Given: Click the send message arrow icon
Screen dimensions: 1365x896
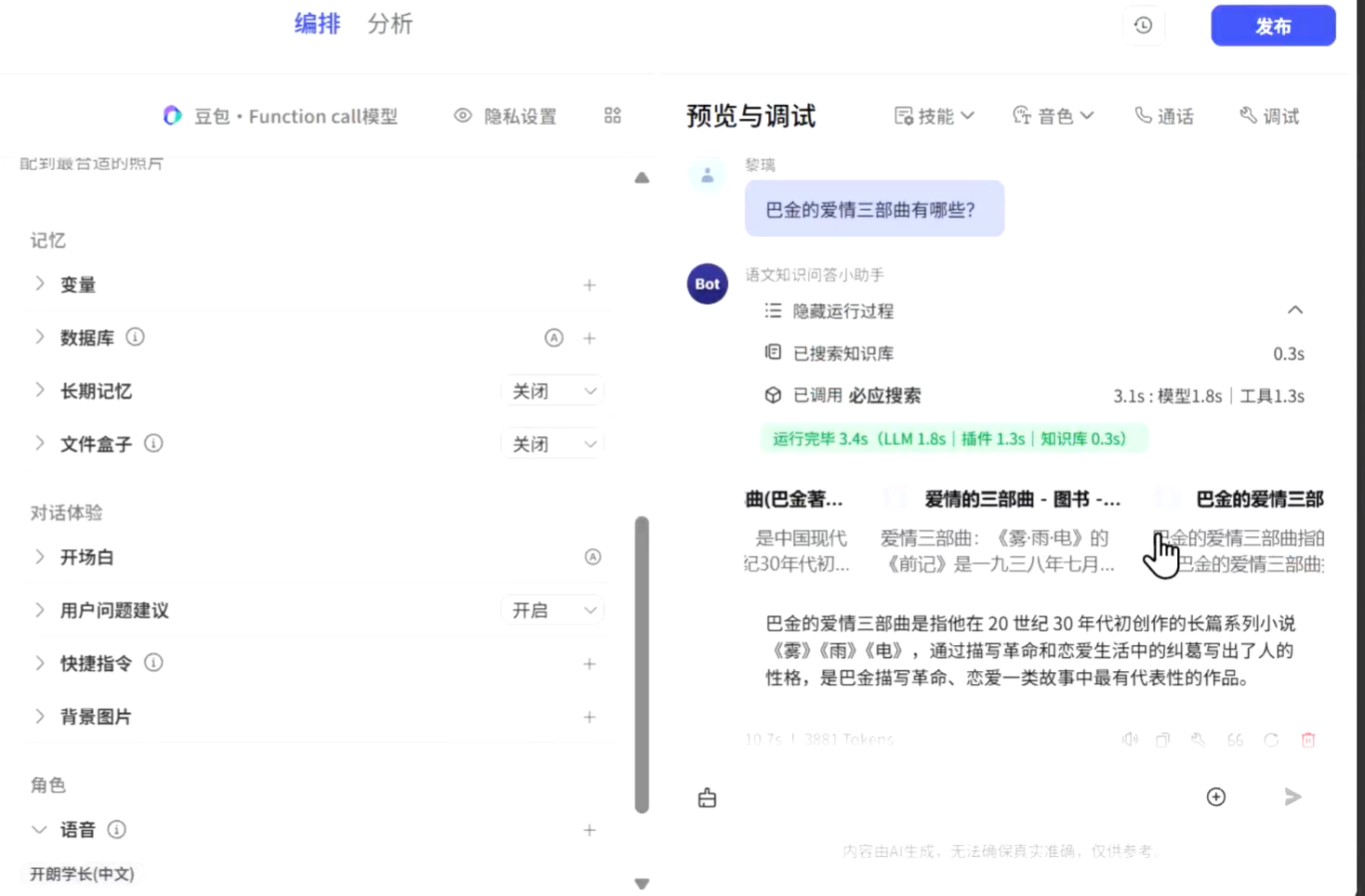Looking at the screenshot, I should (1292, 797).
